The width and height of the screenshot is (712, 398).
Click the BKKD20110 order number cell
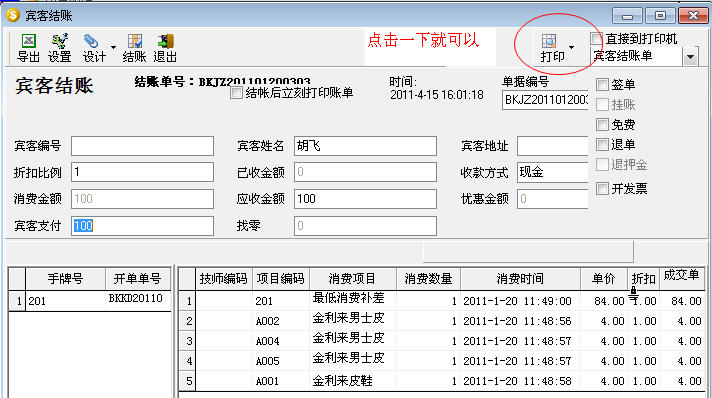(138, 300)
